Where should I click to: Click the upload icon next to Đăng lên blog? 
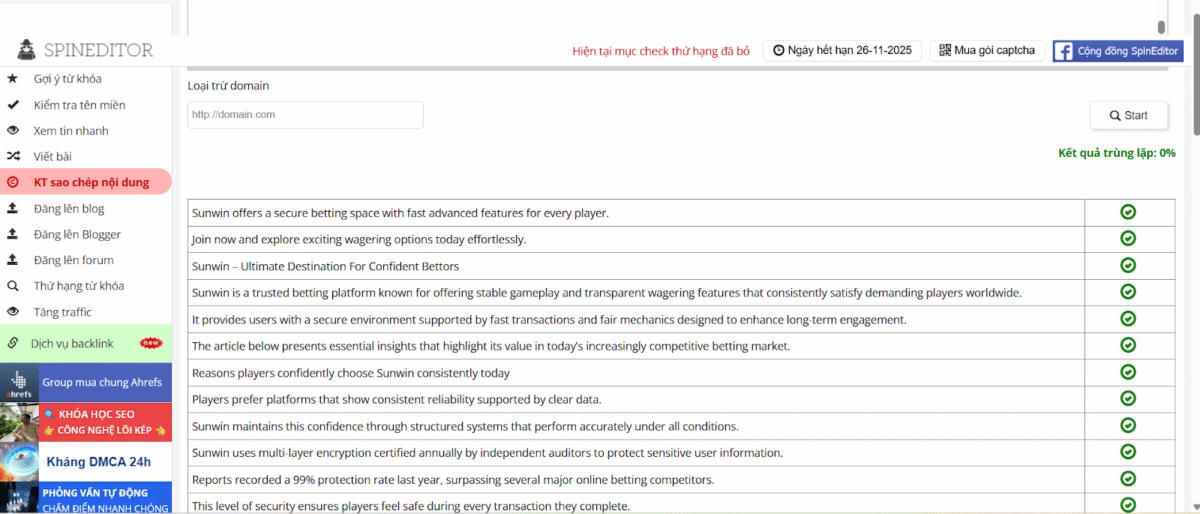coord(13,209)
